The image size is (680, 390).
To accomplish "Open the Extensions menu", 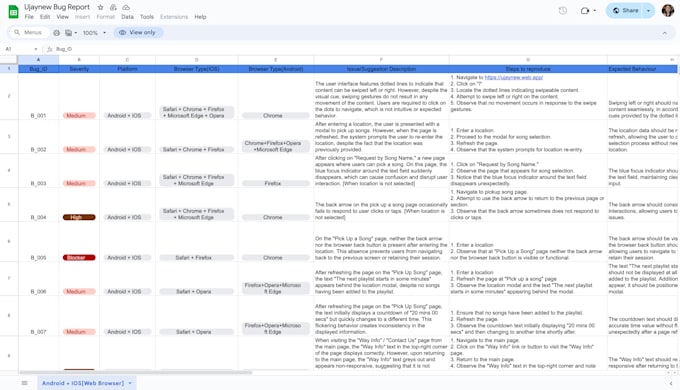I will click(174, 17).
